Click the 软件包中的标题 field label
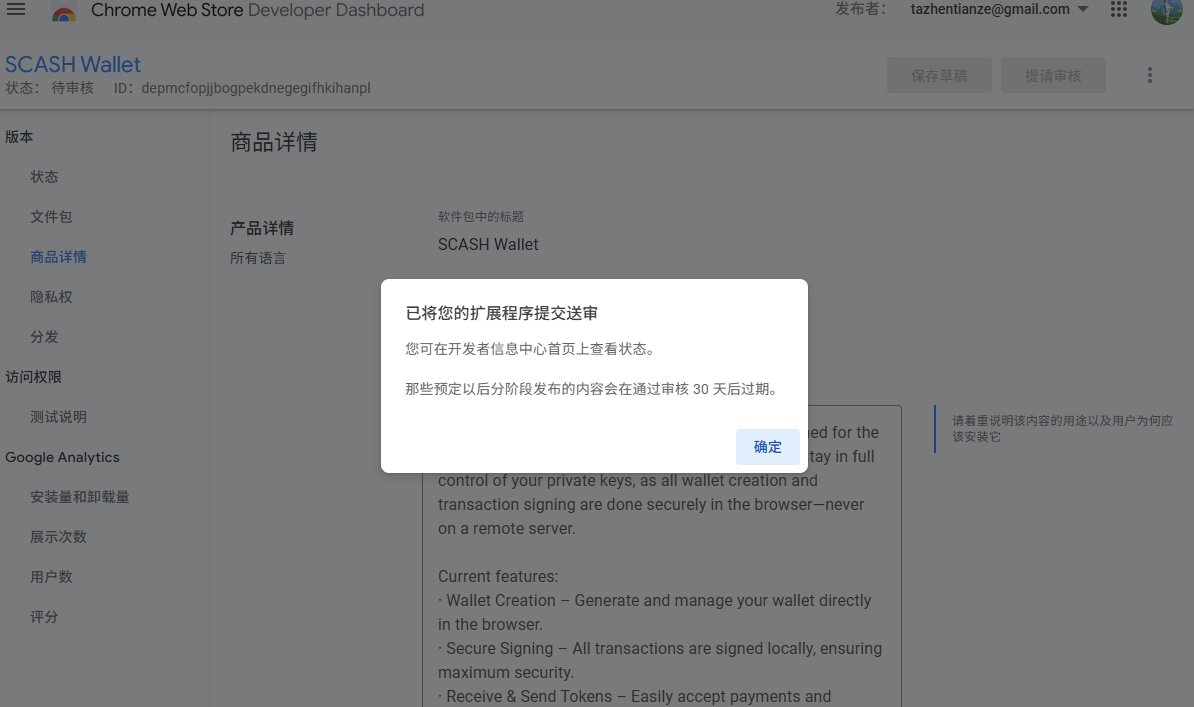Image resolution: width=1194 pixels, height=707 pixels. tap(480, 216)
